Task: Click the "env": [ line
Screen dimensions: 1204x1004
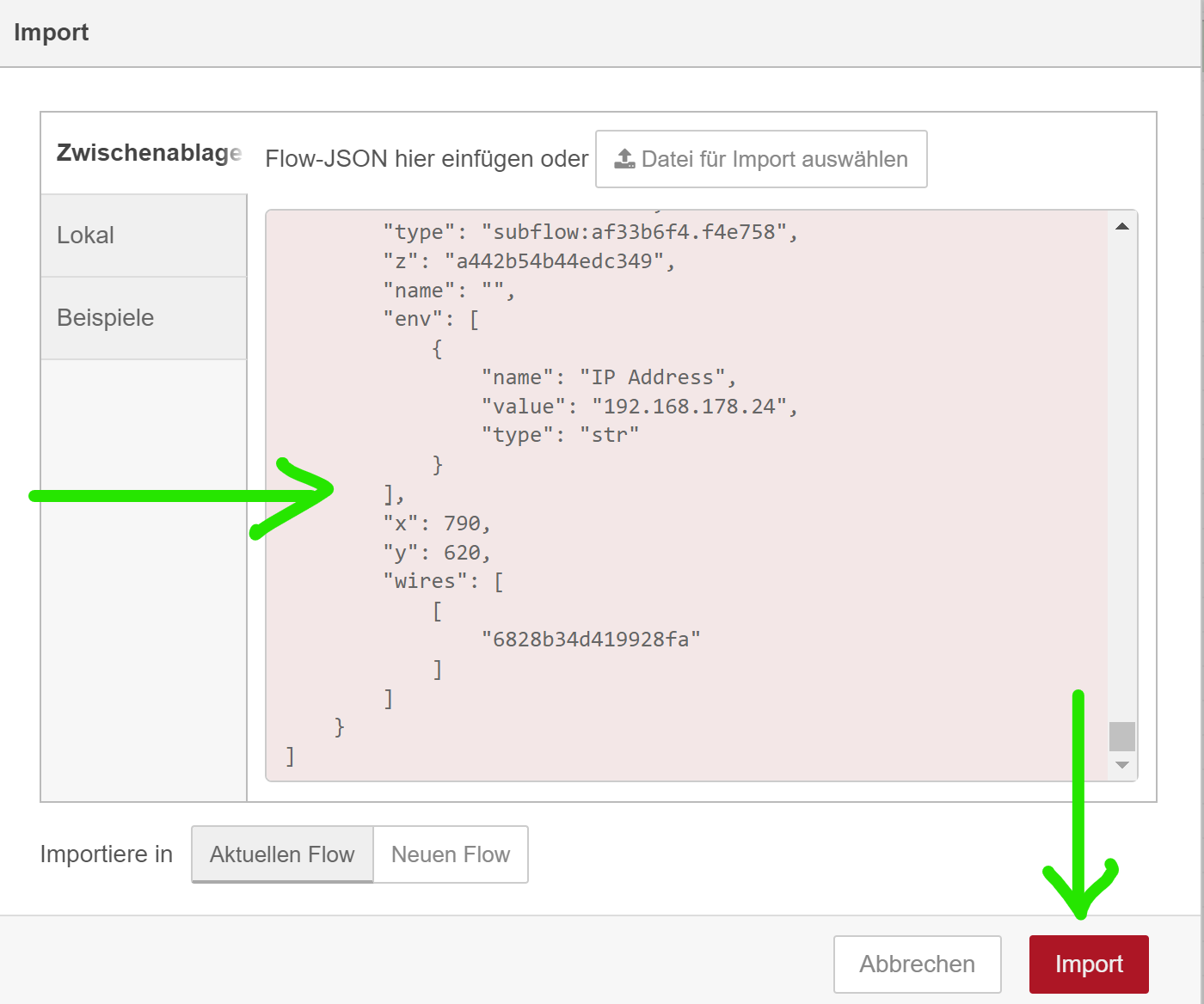Action: 431,319
